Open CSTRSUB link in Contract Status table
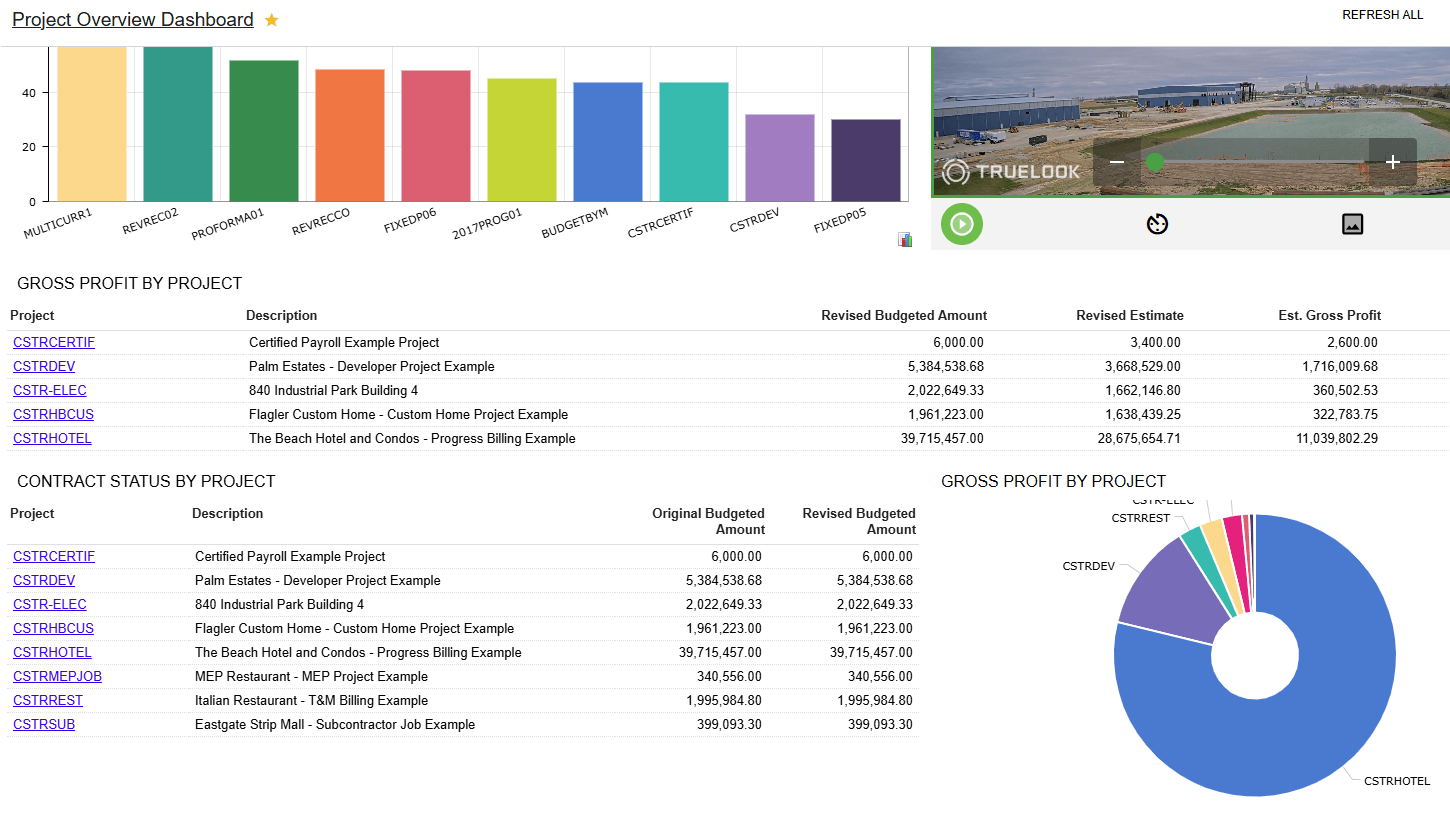 pos(44,724)
